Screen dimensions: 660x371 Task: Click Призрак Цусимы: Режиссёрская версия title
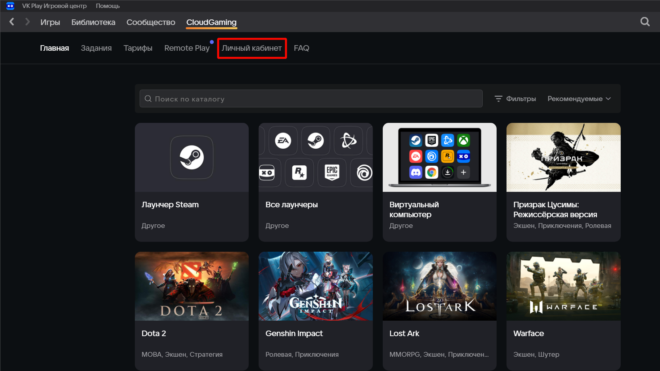point(555,209)
